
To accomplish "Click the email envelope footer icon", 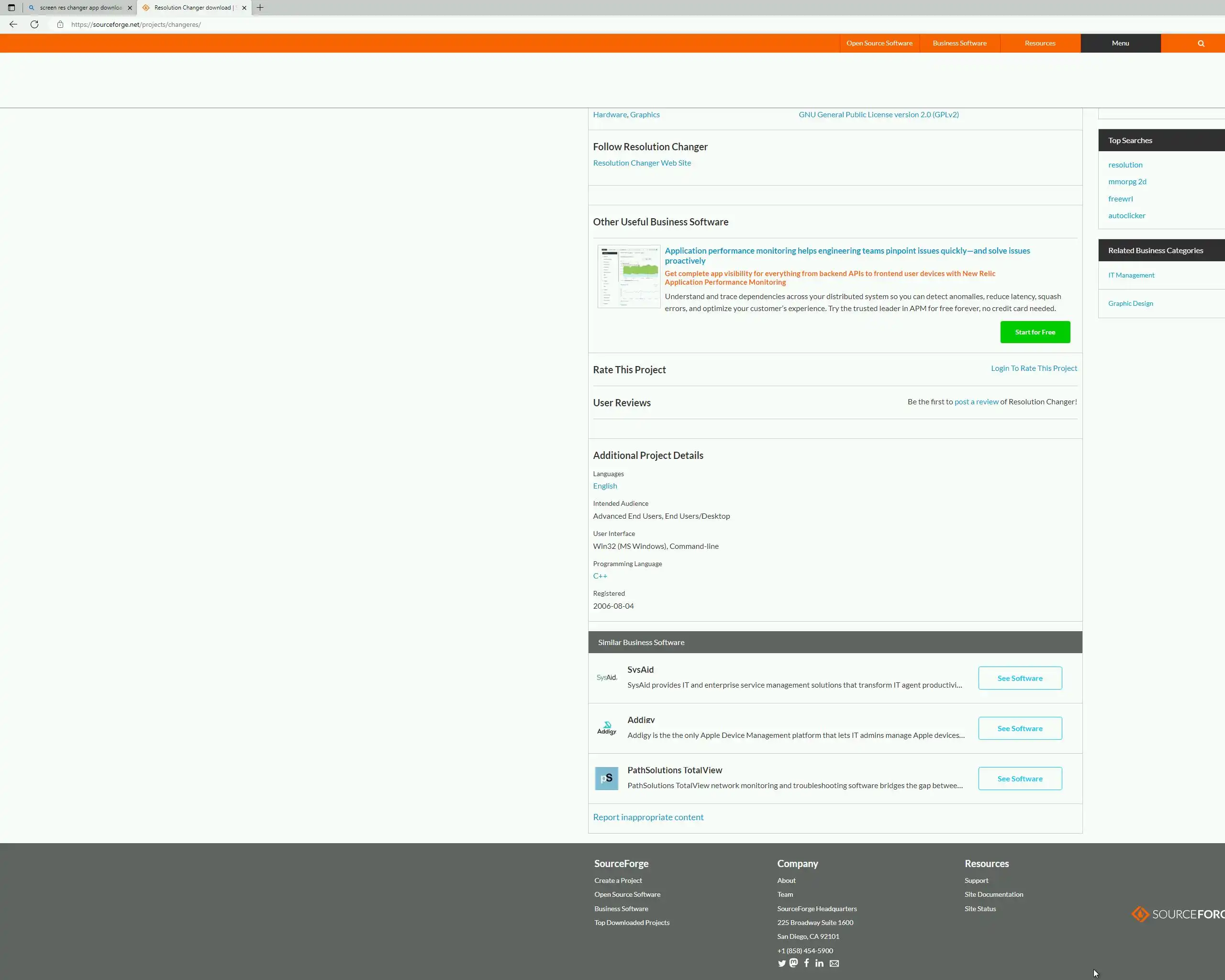I will pos(834,964).
